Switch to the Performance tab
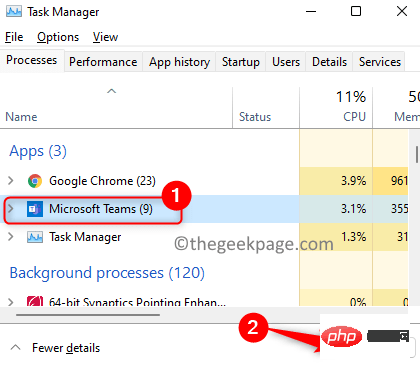The height and width of the screenshot is (369, 420). pos(103,62)
